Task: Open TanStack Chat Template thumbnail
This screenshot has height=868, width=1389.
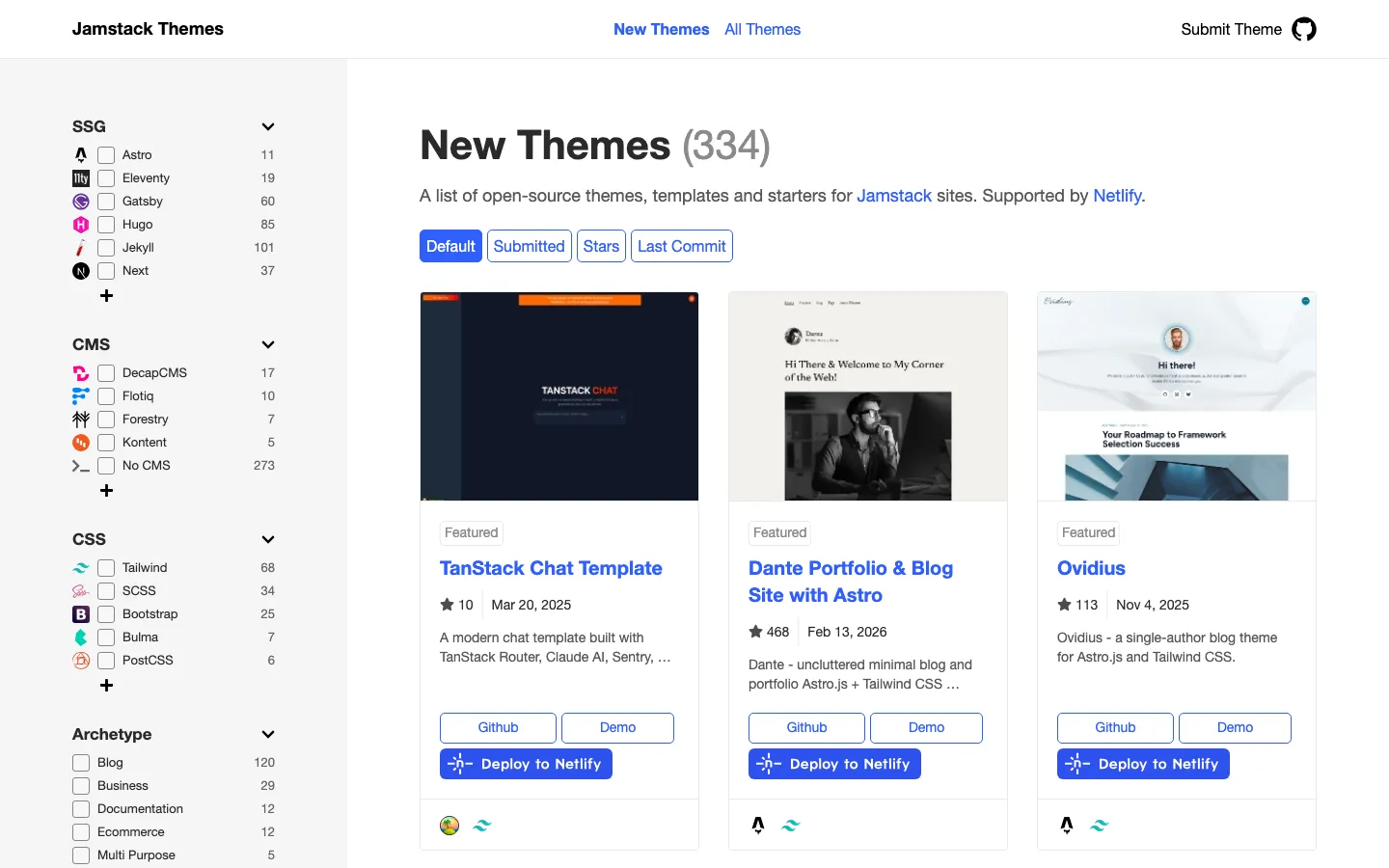Action: tap(559, 396)
